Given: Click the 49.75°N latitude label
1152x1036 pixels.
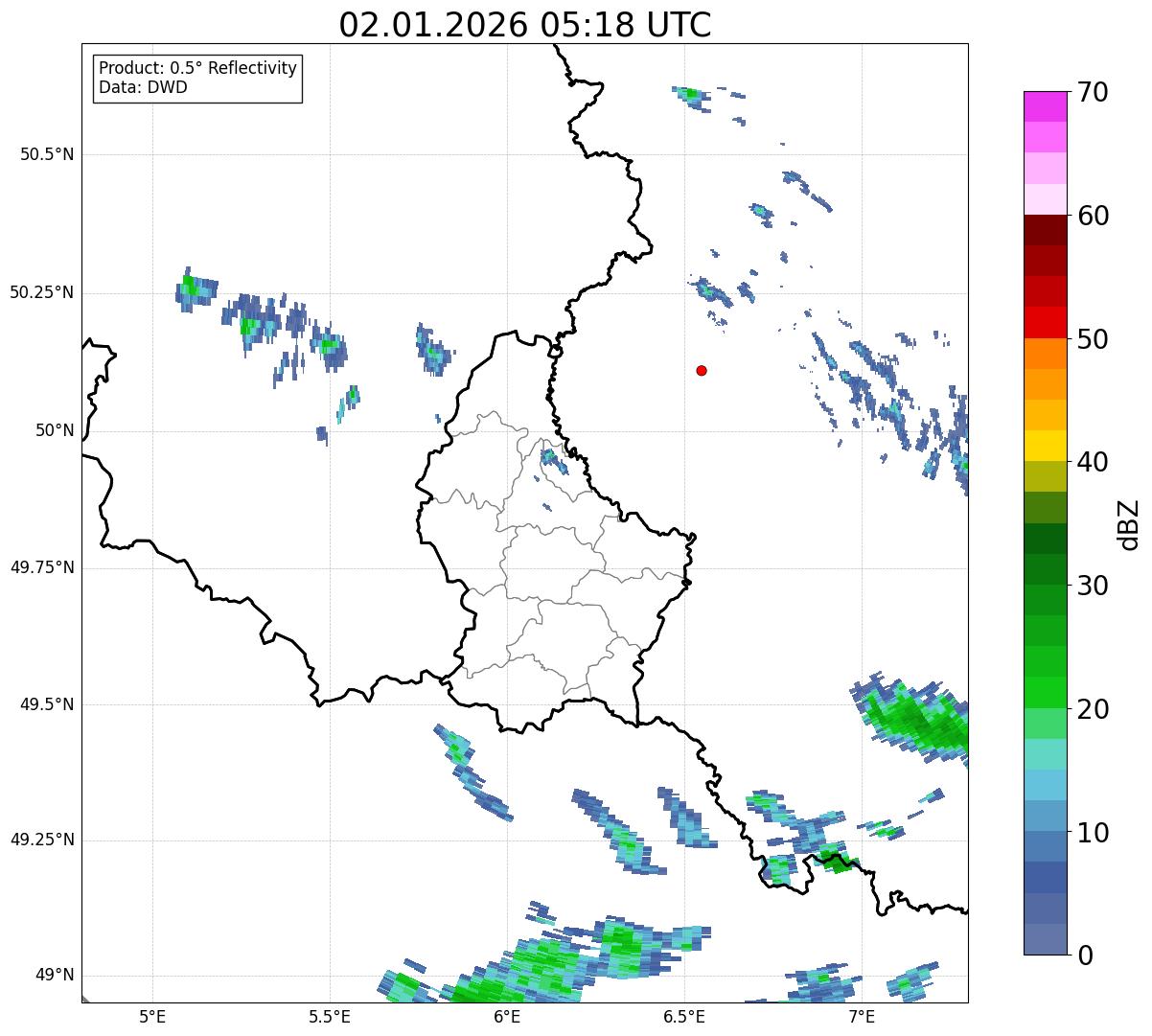Looking at the screenshot, I should click(x=42, y=567).
